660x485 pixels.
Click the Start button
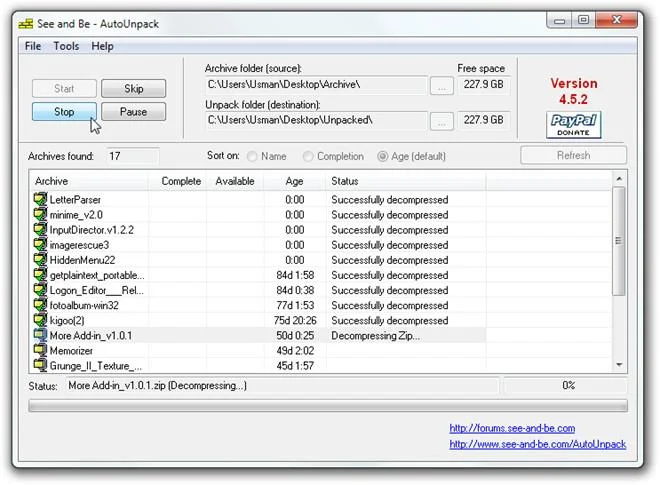(x=64, y=88)
